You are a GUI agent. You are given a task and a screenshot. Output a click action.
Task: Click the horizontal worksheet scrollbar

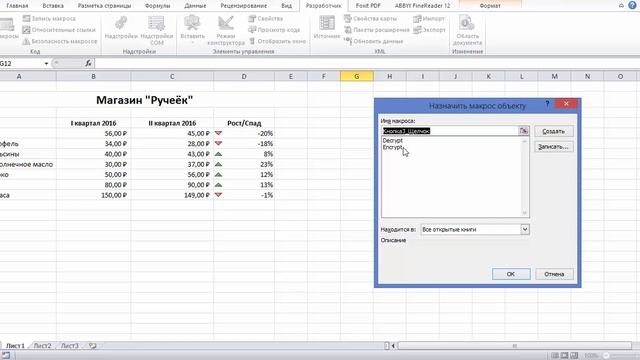[514, 346]
